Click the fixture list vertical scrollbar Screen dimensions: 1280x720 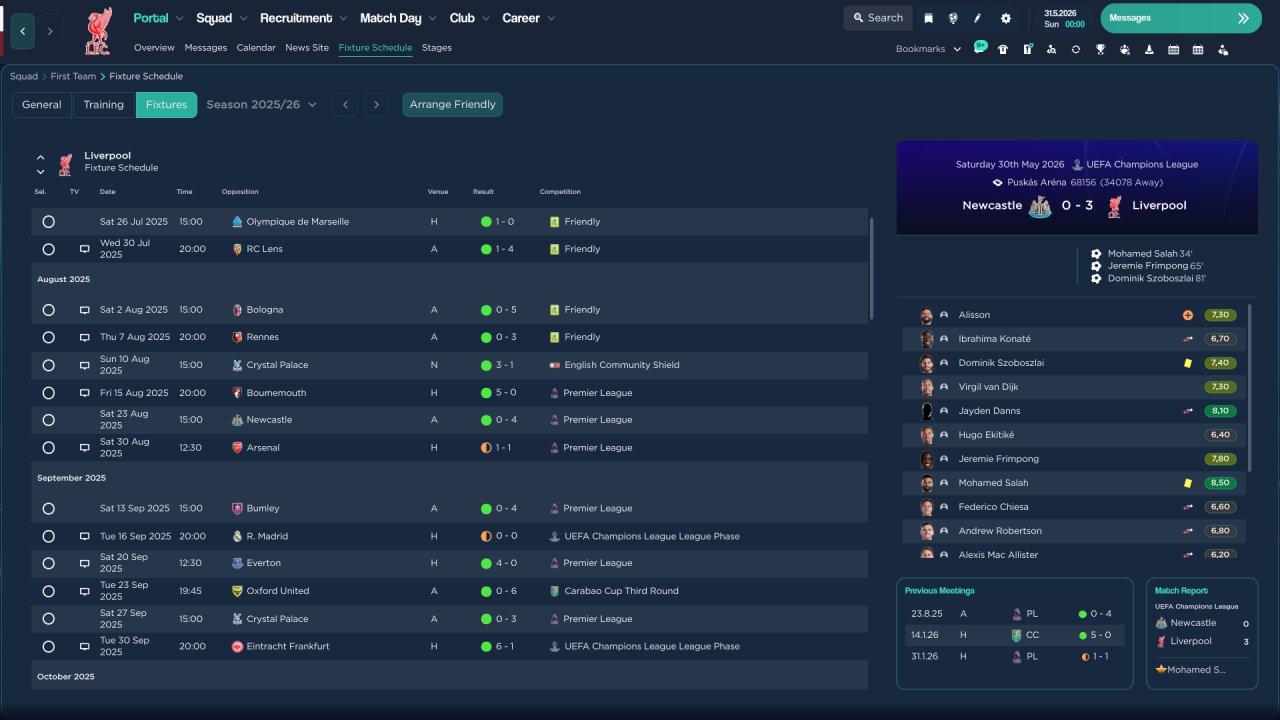[872, 270]
